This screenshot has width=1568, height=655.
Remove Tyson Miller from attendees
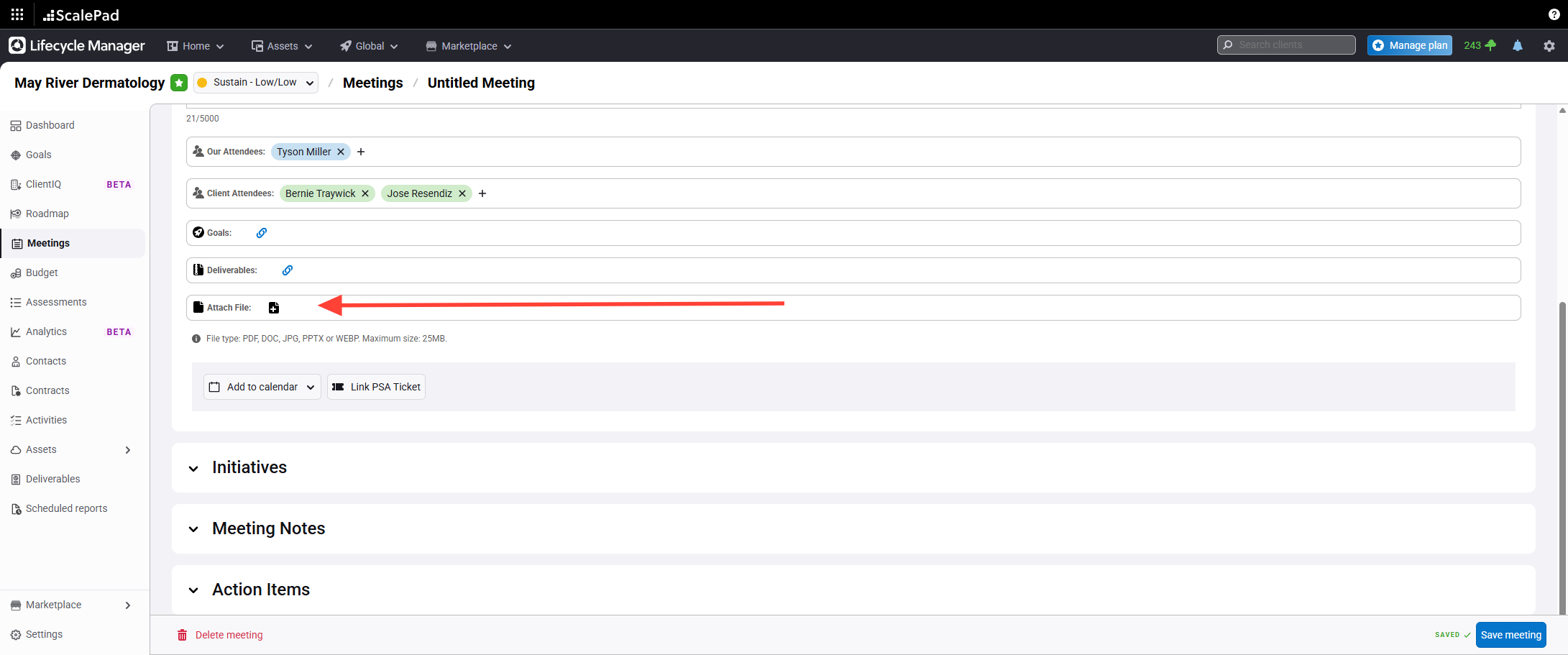[x=341, y=152]
